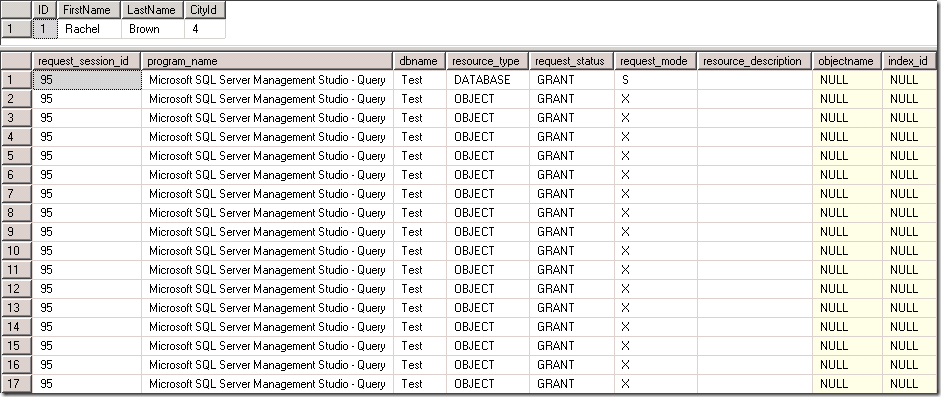Select the request_session_id column header
Image resolution: width=941 pixels, height=397 pixels.
pos(86,61)
